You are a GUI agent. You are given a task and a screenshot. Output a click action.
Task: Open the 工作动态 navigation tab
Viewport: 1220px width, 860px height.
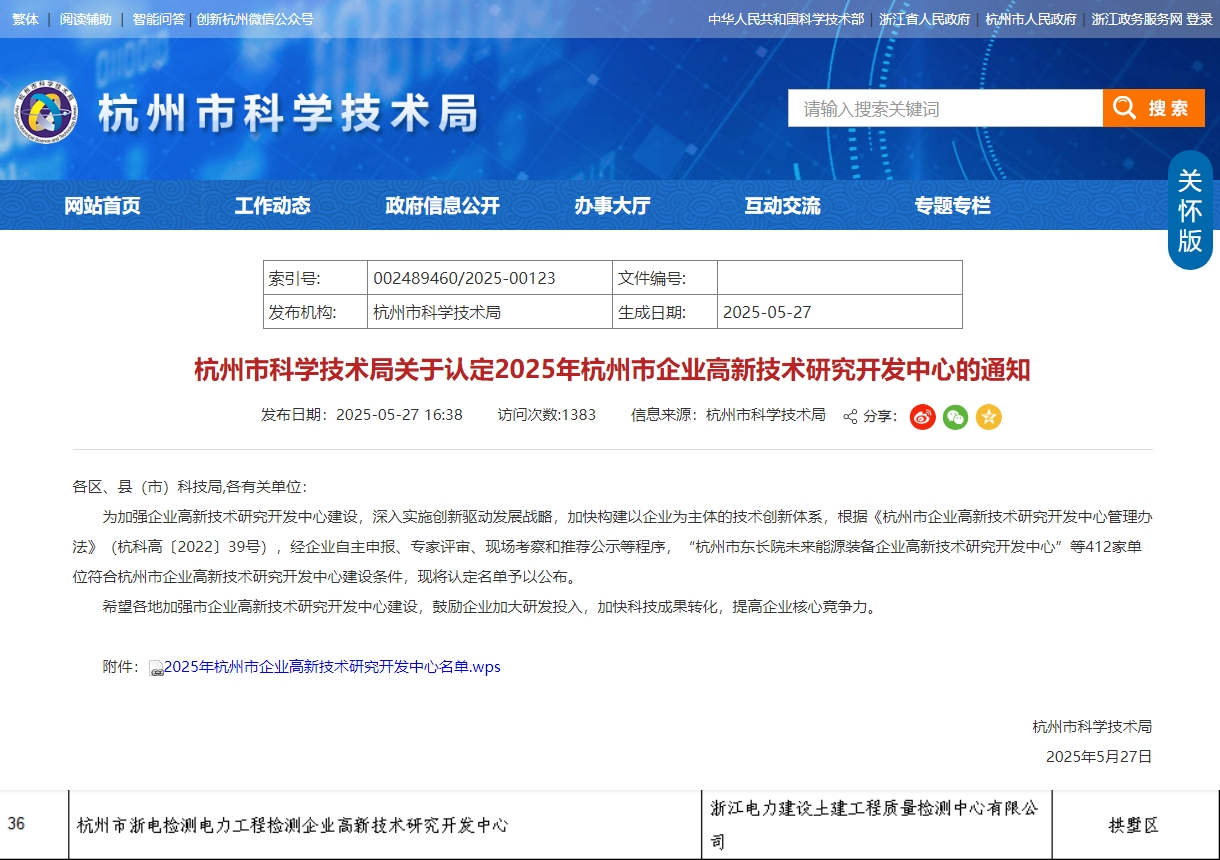272,206
